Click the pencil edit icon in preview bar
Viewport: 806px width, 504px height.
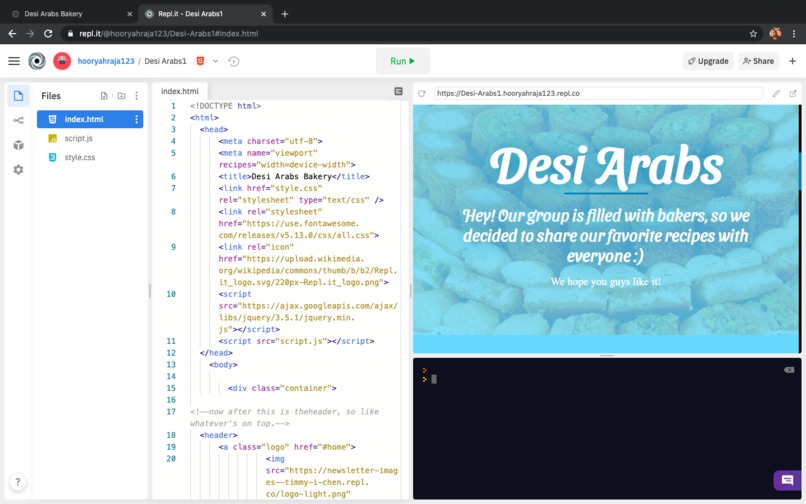776,94
